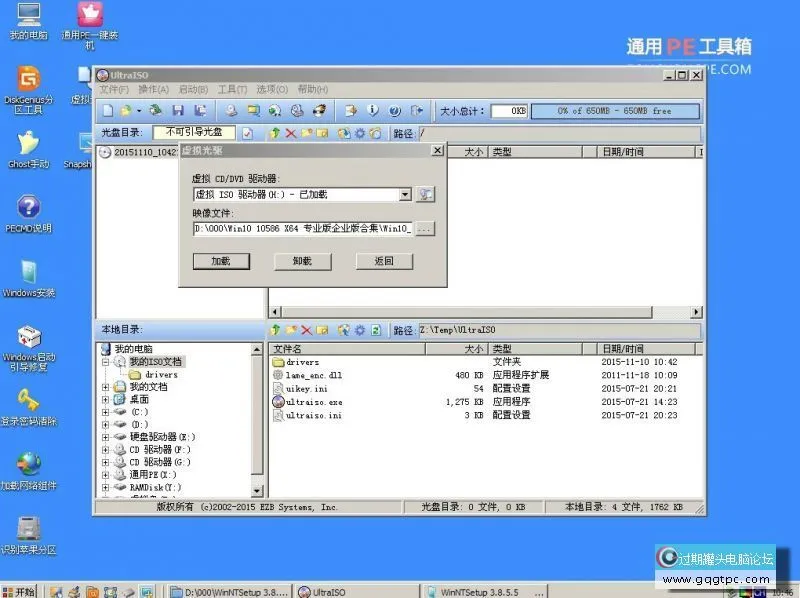Viewport: 800px width, 598px height.
Task: Click the Save toolbar icon in UltraISO
Action: click(x=176, y=112)
